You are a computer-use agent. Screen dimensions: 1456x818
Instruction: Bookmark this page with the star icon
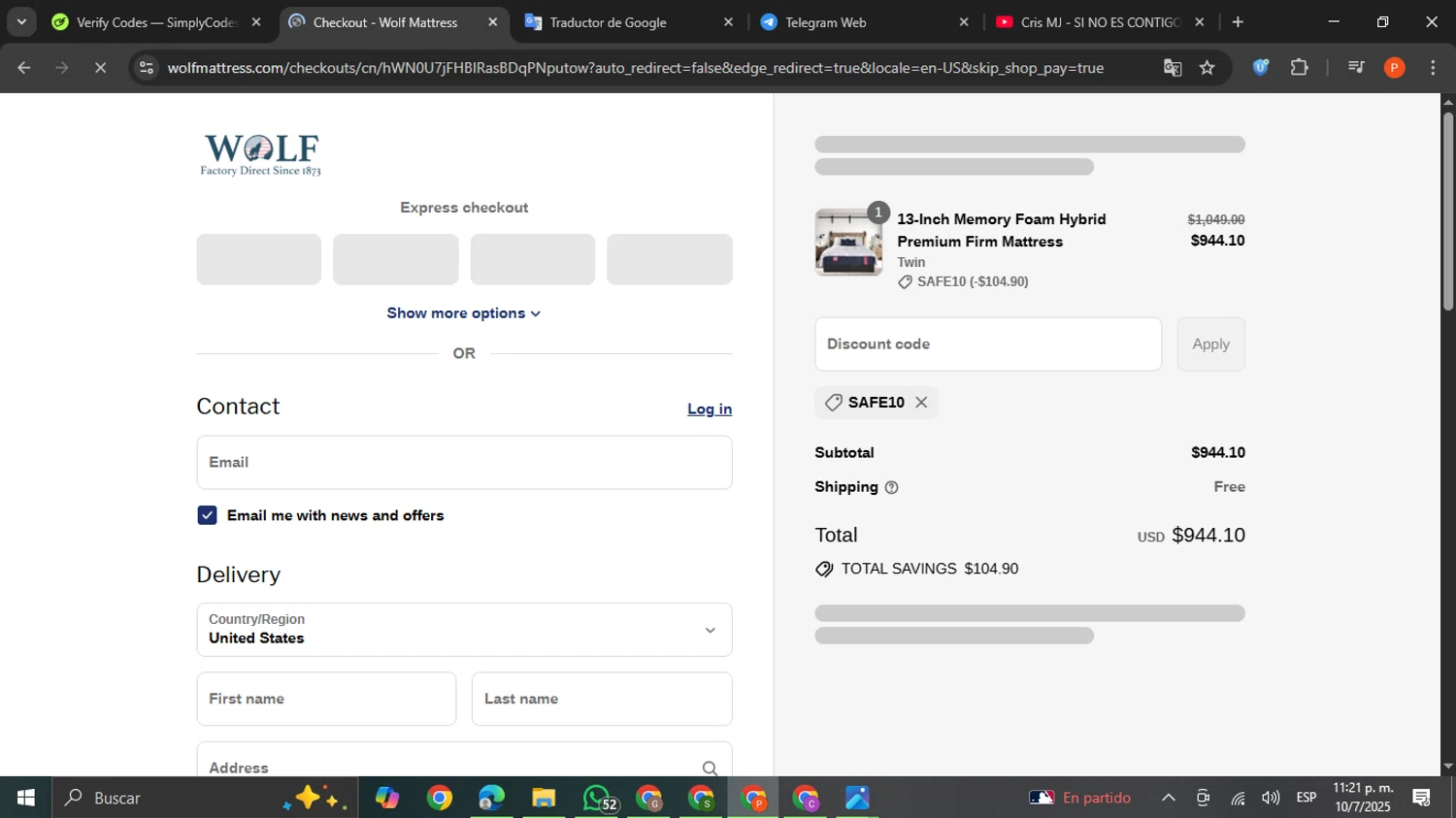pyautogui.click(x=1207, y=67)
